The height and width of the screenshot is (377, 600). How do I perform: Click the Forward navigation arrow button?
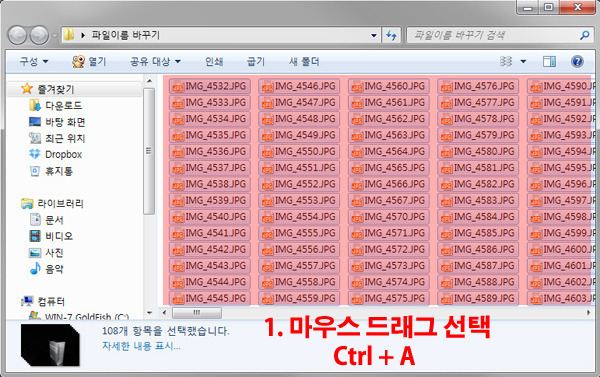point(39,36)
